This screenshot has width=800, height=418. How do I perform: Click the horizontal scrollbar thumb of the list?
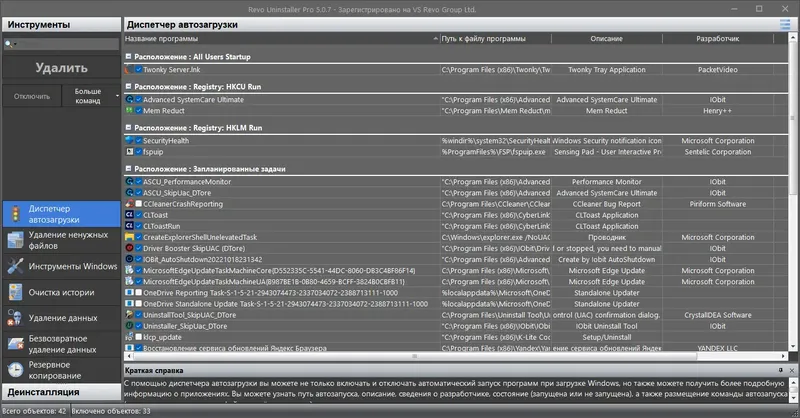pyautogui.click(x=414, y=356)
